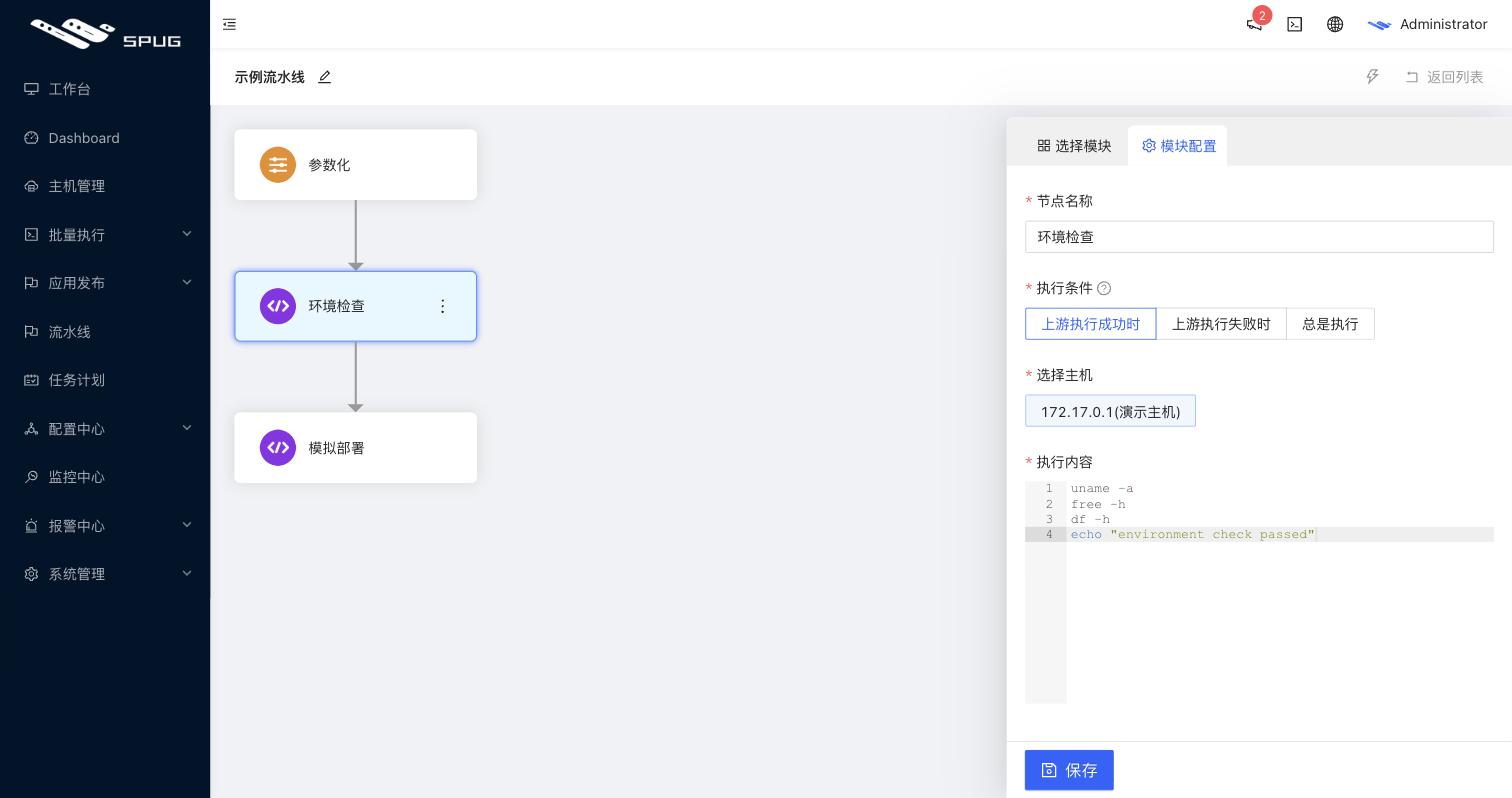Click 返回列表 to go back
Viewport: 1512px width, 798px height.
1444,77
